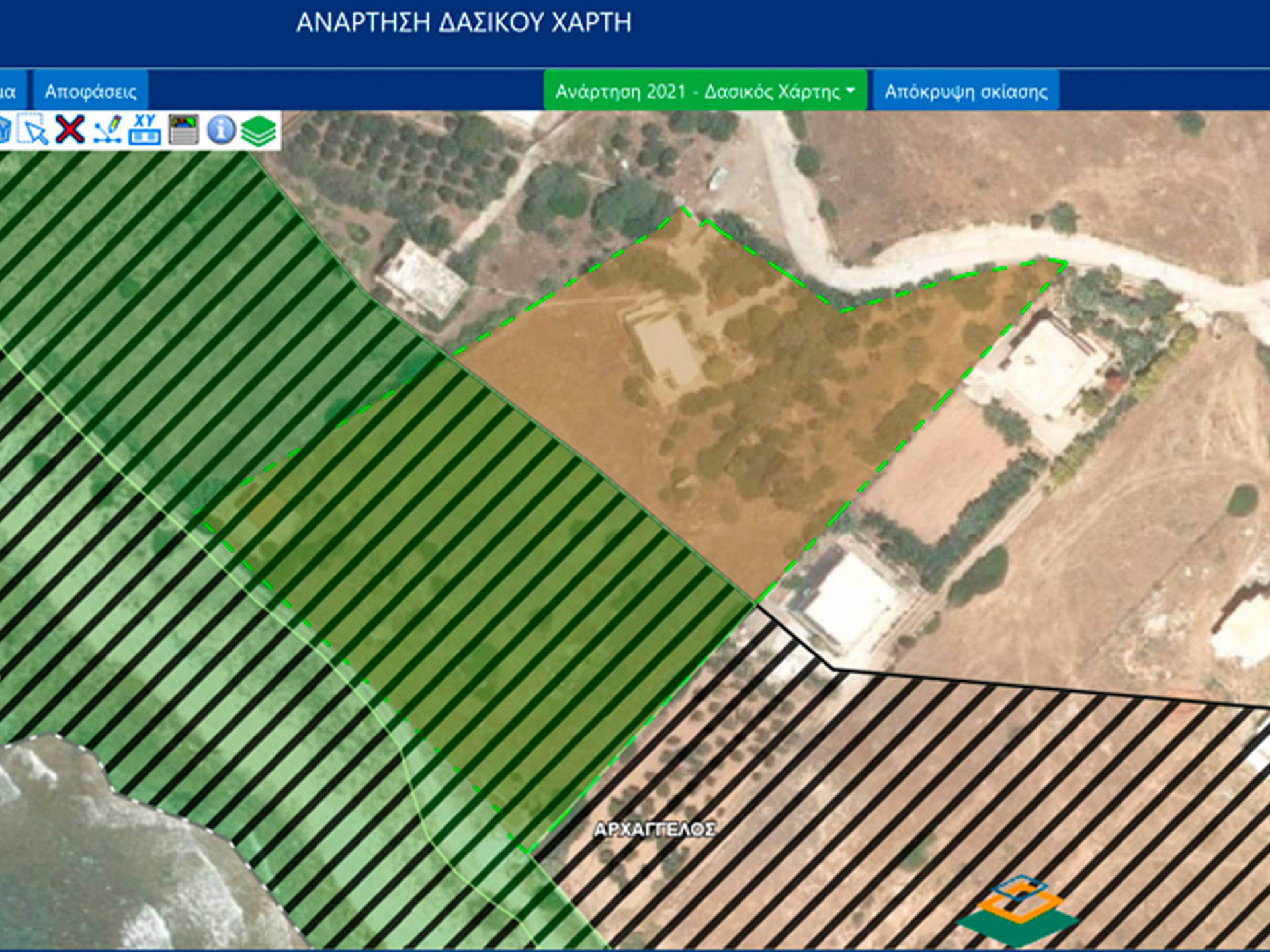Open the XY coordinates tool
Viewport: 1270px width, 952px height.
click(x=145, y=130)
